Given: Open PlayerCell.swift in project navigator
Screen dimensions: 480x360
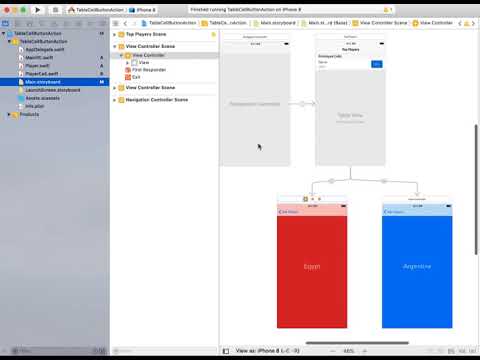Looking at the screenshot, I should point(42,74).
